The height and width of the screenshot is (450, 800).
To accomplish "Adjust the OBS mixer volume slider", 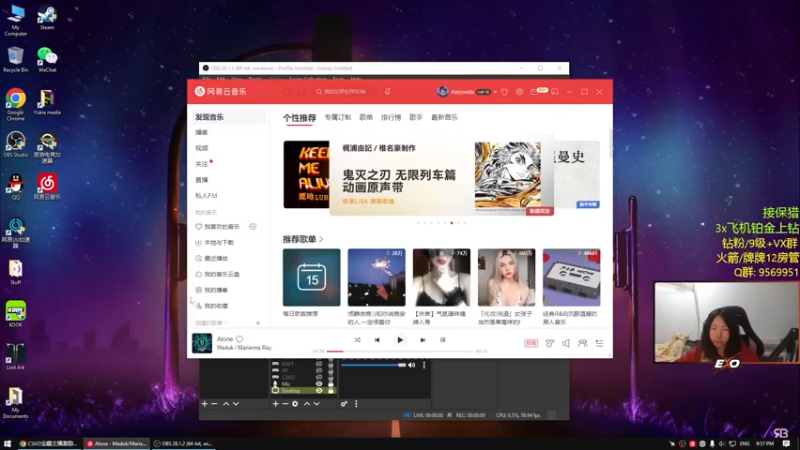I will click(373, 365).
